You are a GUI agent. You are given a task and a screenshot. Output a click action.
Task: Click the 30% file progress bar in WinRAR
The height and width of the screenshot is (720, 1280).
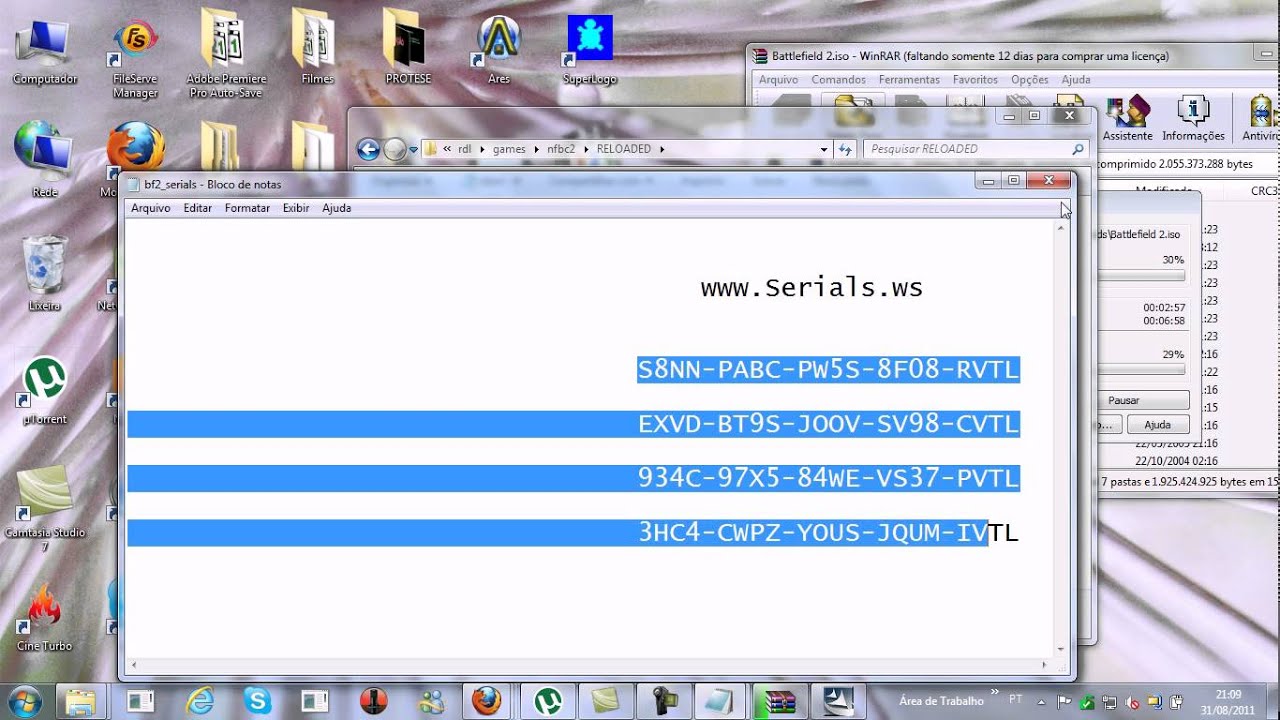(x=1141, y=275)
